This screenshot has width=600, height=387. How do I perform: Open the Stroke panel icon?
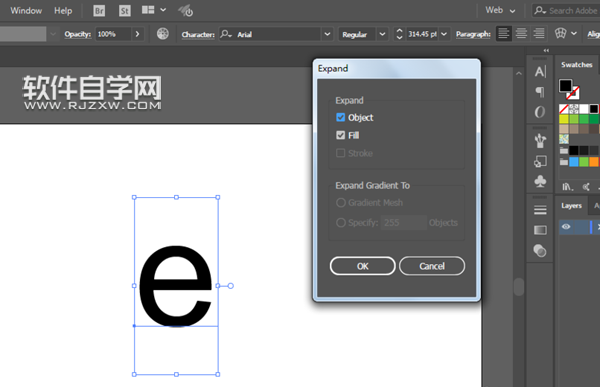click(540, 210)
